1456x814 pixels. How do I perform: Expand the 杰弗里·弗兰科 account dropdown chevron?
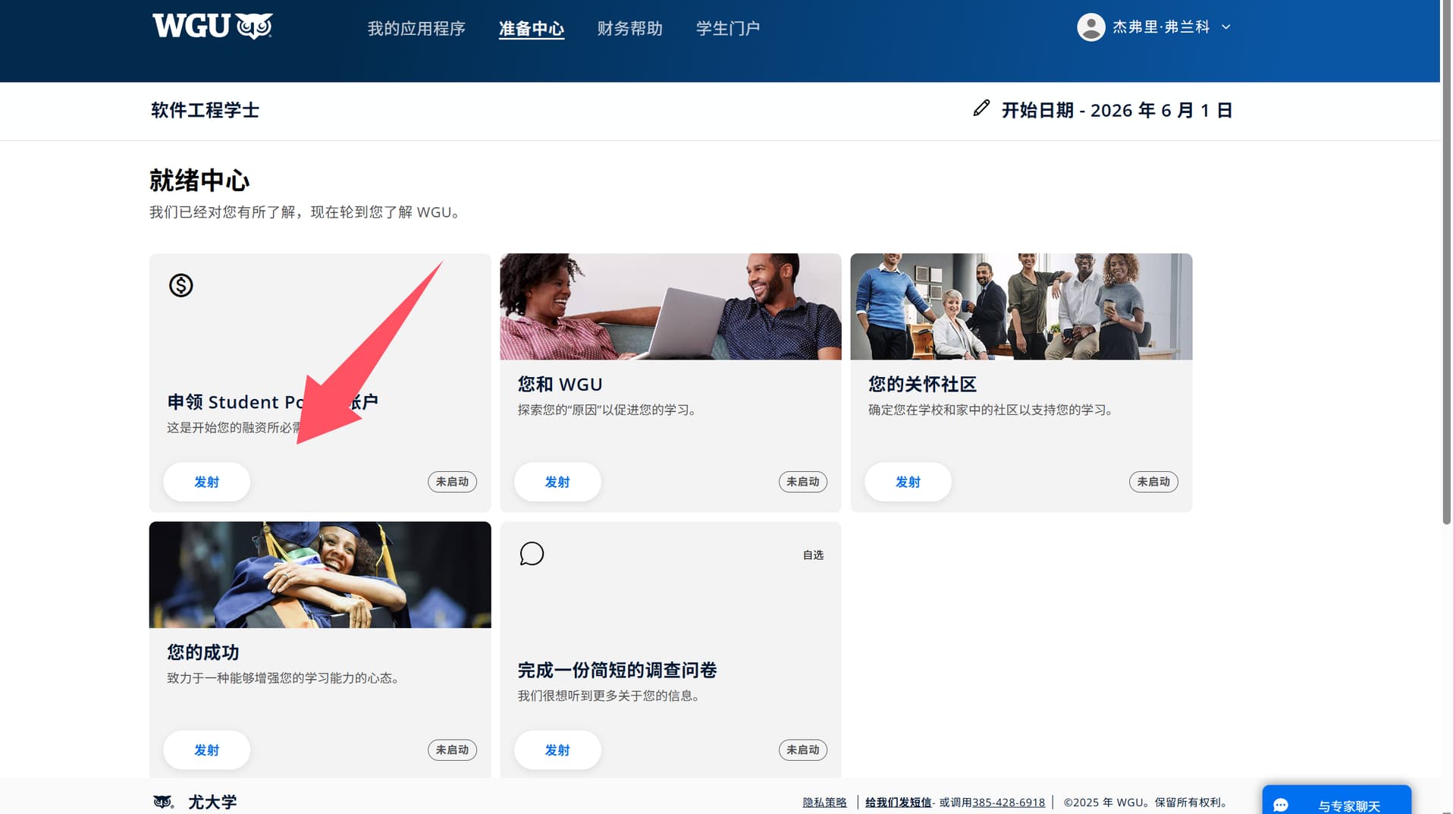tap(1226, 27)
